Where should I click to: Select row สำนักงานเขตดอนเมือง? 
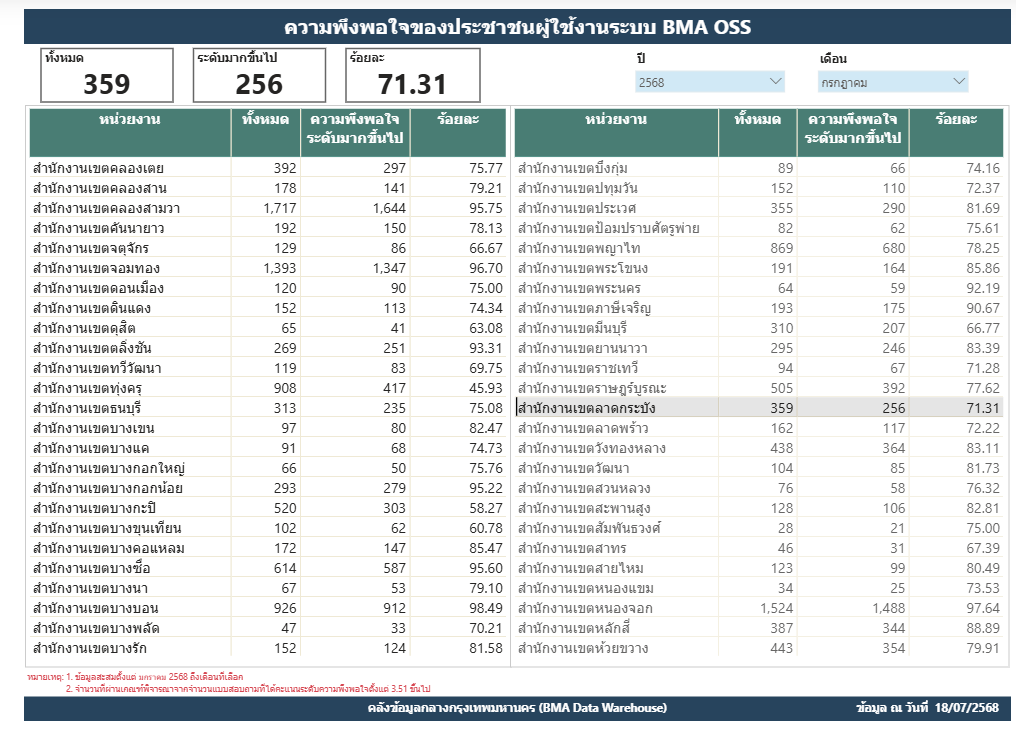tap(268, 288)
